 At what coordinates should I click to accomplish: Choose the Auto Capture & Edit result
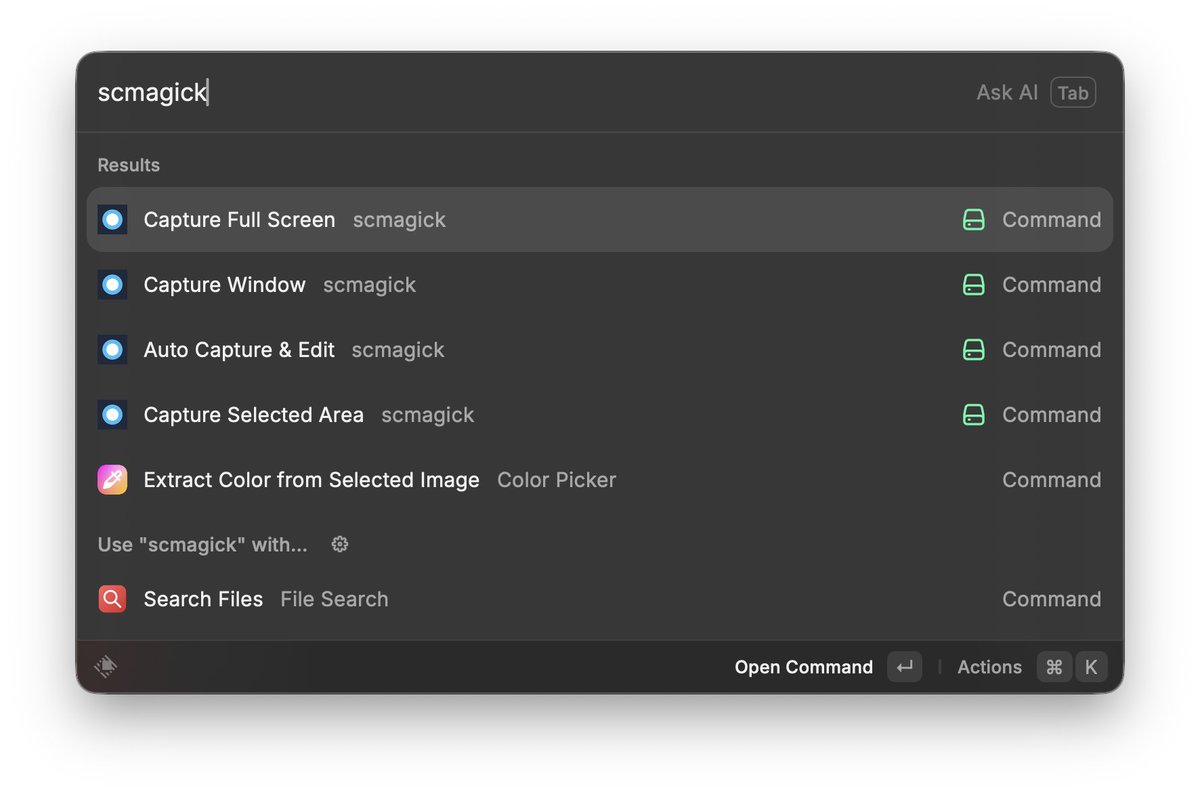600,350
